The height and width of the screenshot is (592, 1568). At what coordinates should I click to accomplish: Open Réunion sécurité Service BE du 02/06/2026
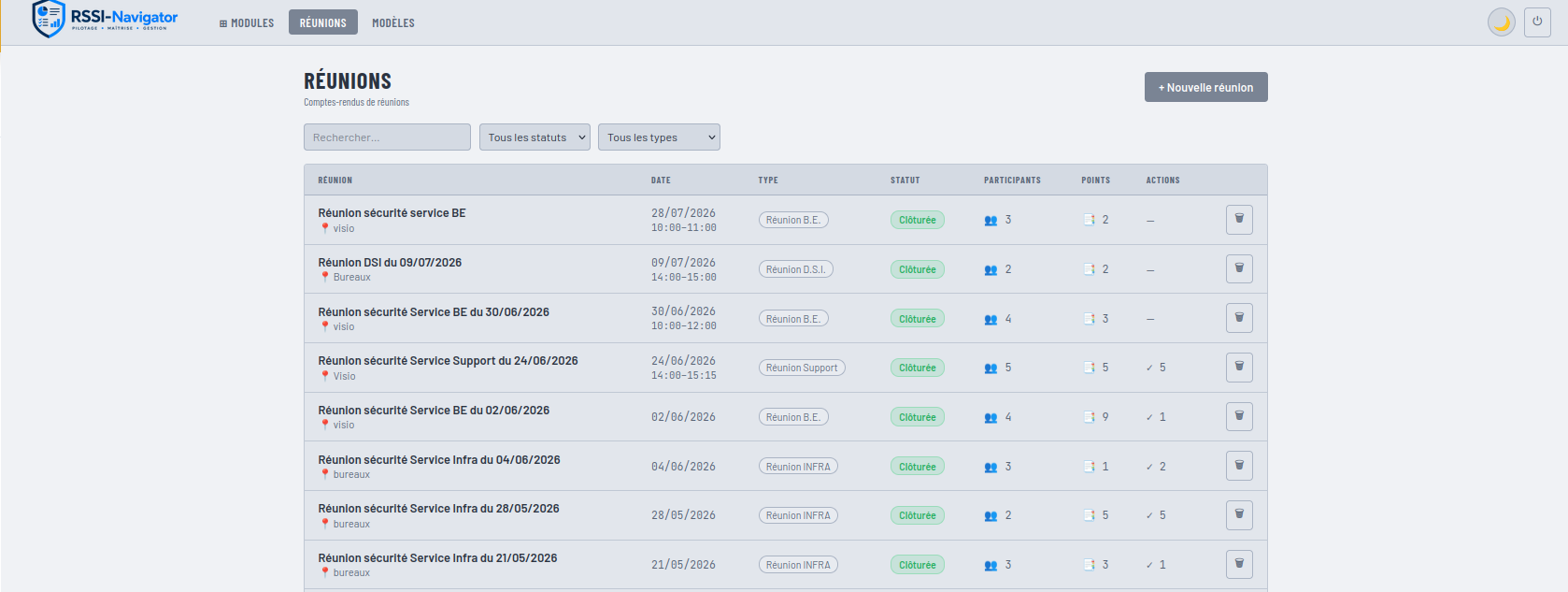click(x=434, y=411)
